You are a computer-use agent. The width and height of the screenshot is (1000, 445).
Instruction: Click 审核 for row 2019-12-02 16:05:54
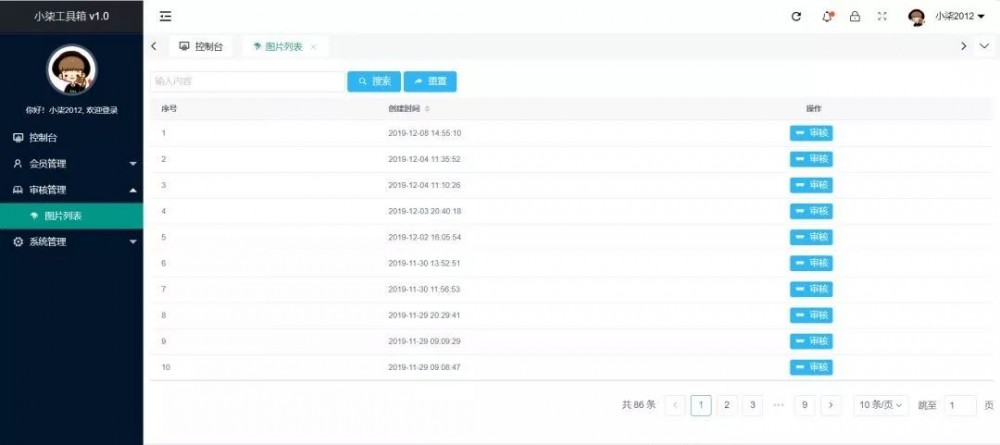click(811, 237)
